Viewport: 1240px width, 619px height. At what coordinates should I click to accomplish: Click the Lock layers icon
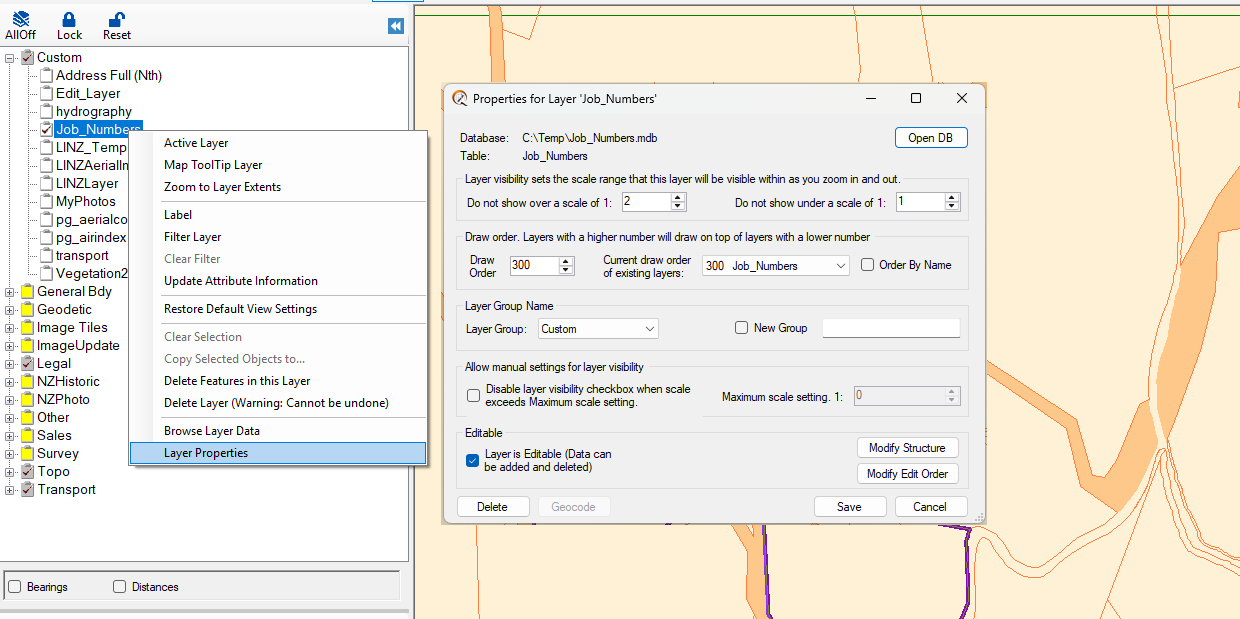[x=69, y=19]
